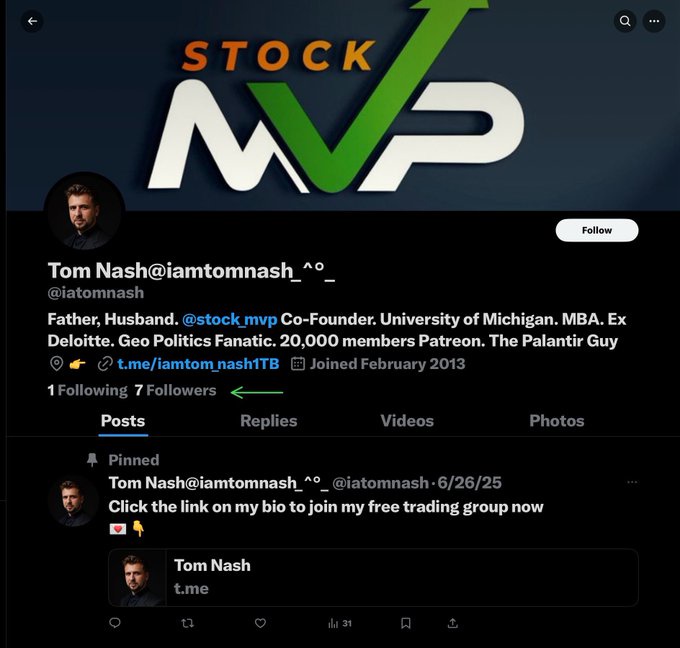View pinned post analytics showing 31
This screenshot has width=680, height=648.
click(340, 623)
